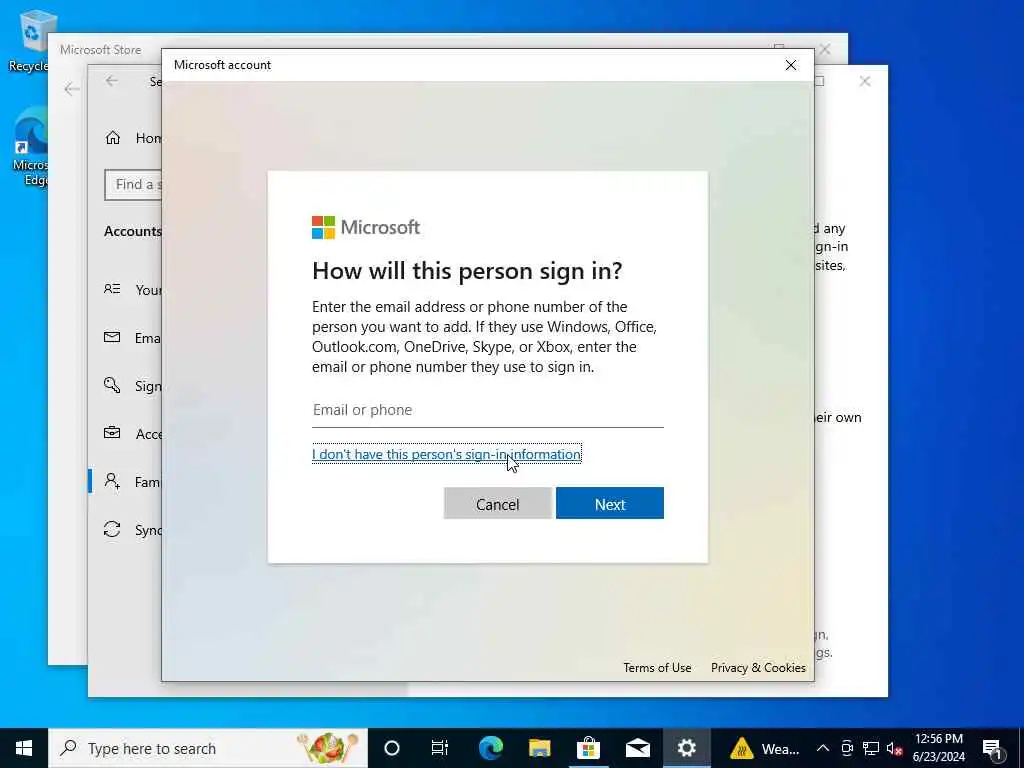Click the Next button
This screenshot has height=768, width=1024.
(x=609, y=504)
